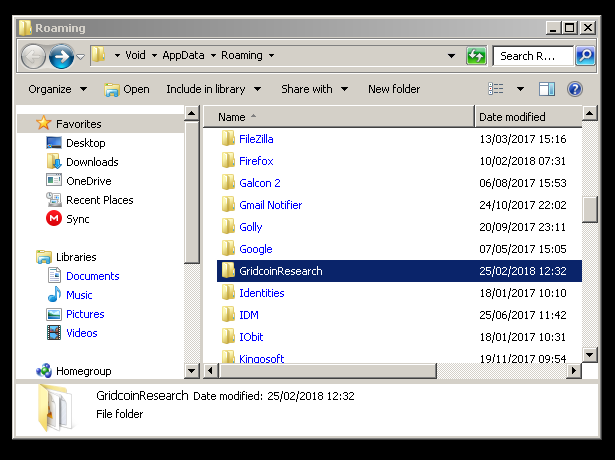Open the Organize menu
The image size is (615, 460).
click(x=57, y=89)
